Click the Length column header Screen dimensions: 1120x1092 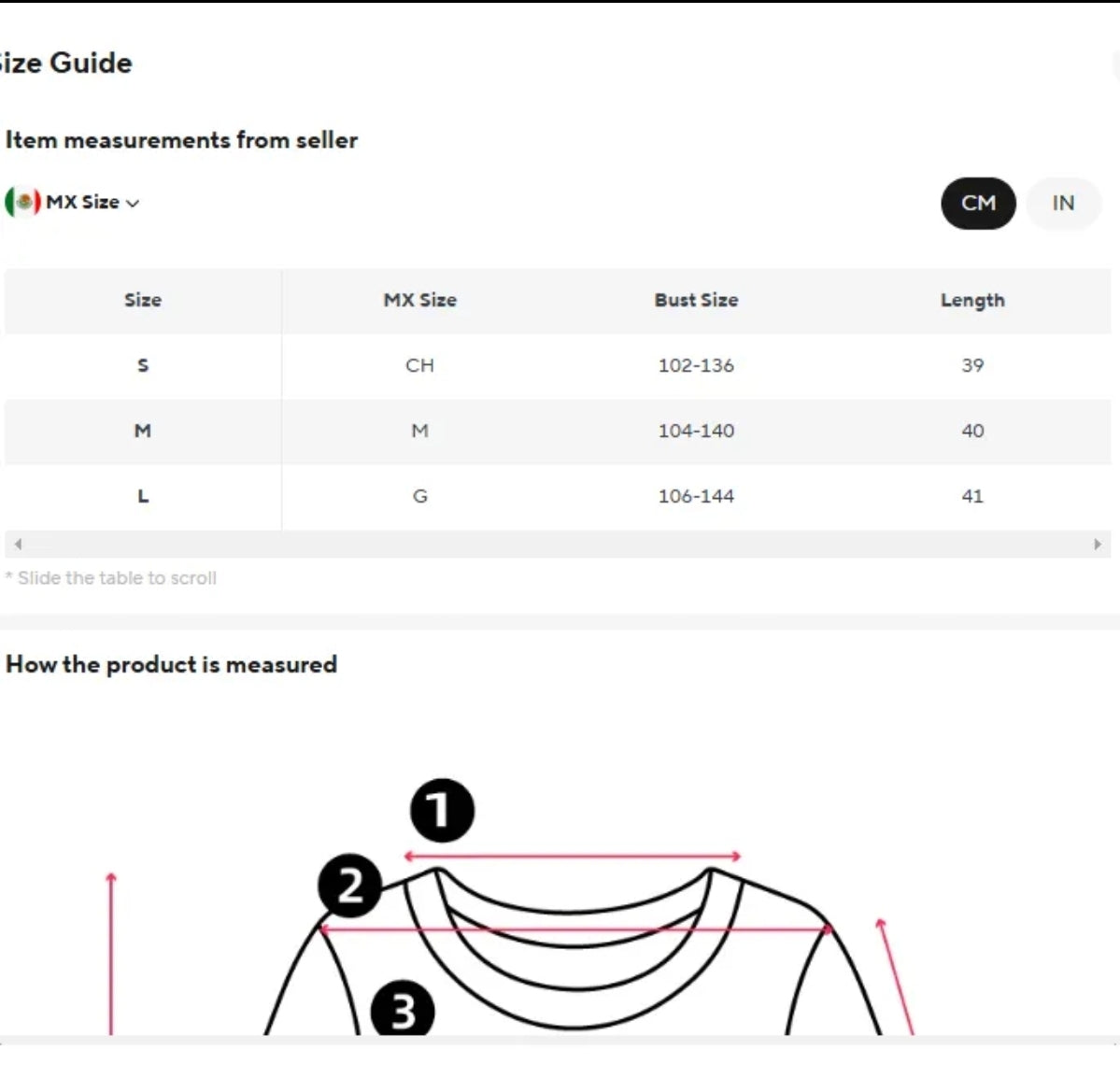tap(972, 300)
